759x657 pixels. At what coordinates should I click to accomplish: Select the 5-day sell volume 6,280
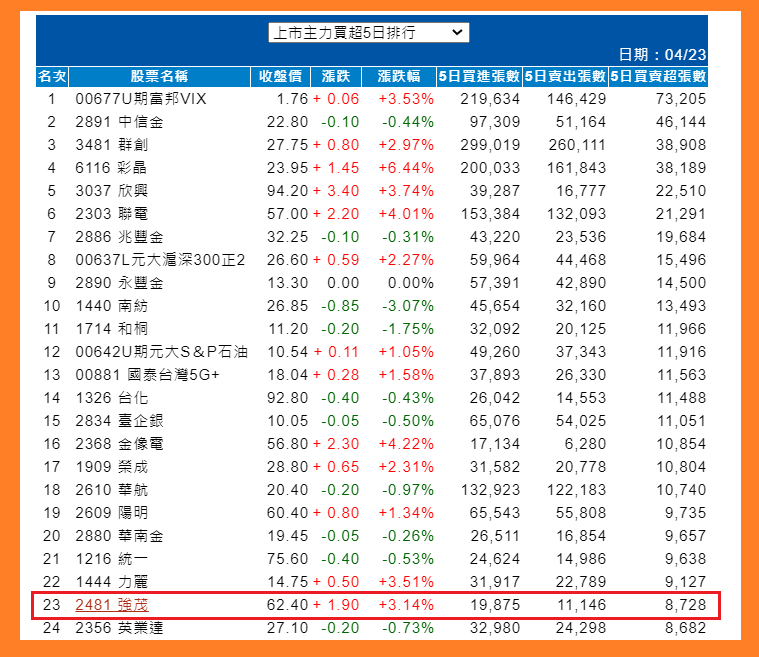click(x=585, y=444)
